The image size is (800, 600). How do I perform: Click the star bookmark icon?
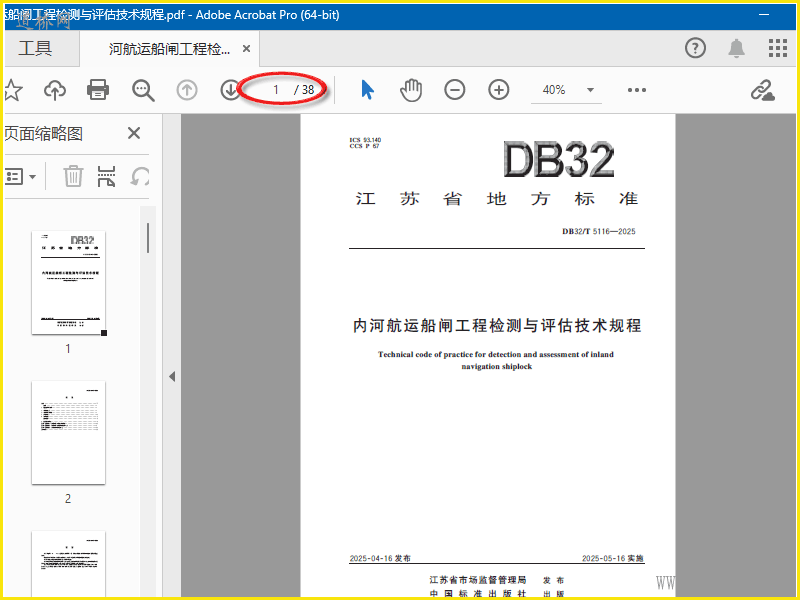pos(13,90)
